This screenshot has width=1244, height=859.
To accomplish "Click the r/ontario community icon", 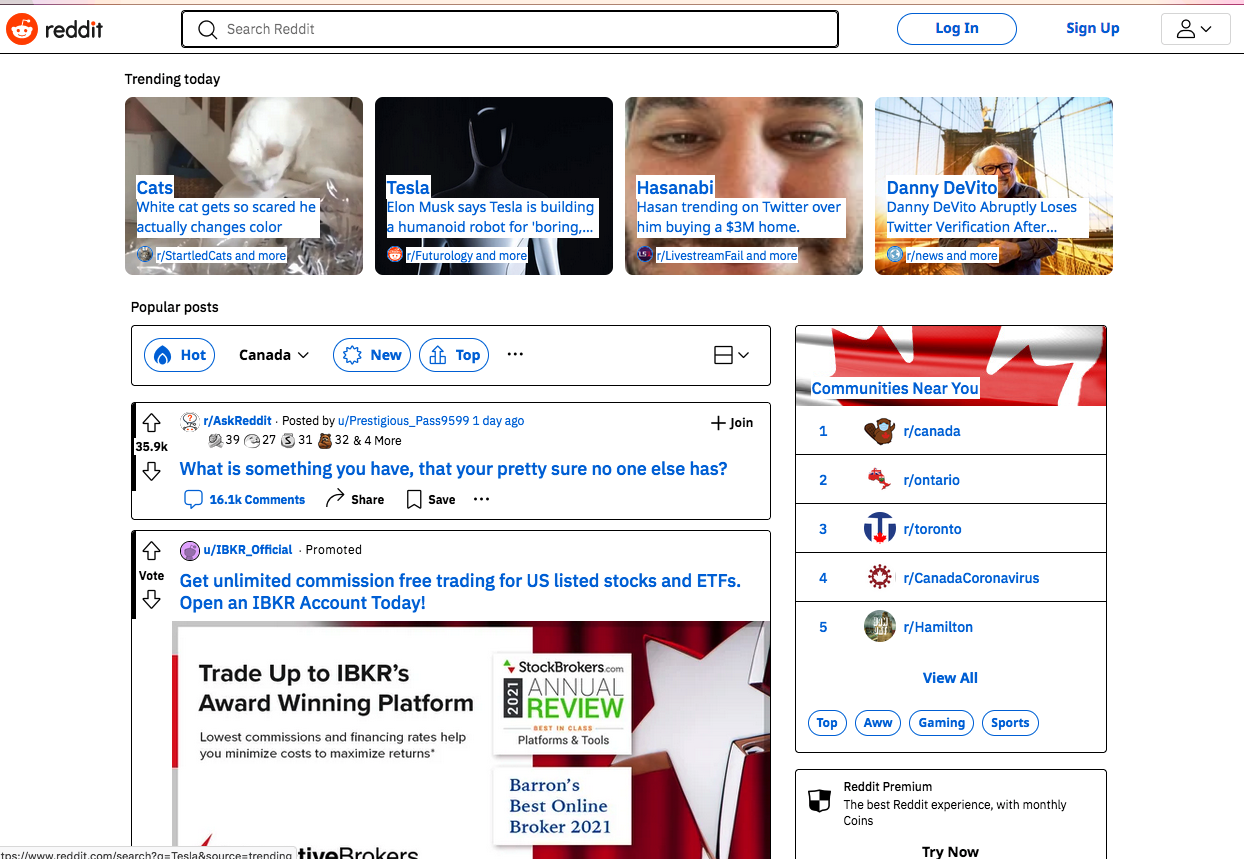I will (879, 480).
